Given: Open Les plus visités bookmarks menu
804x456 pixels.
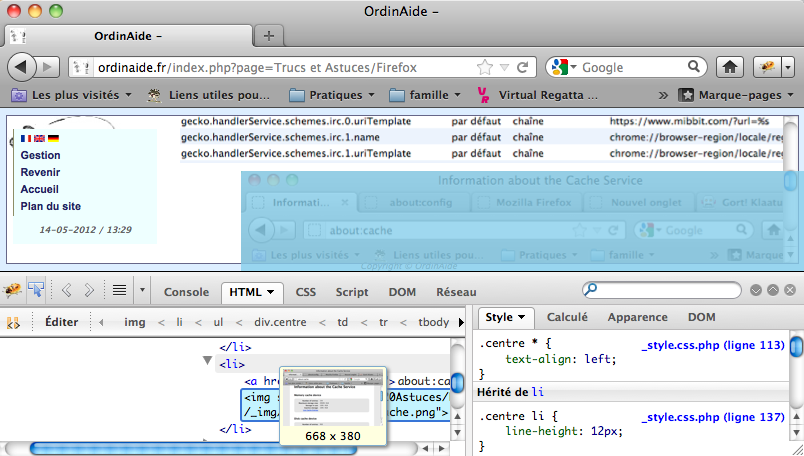Looking at the screenshot, I should [x=71, y=95].
